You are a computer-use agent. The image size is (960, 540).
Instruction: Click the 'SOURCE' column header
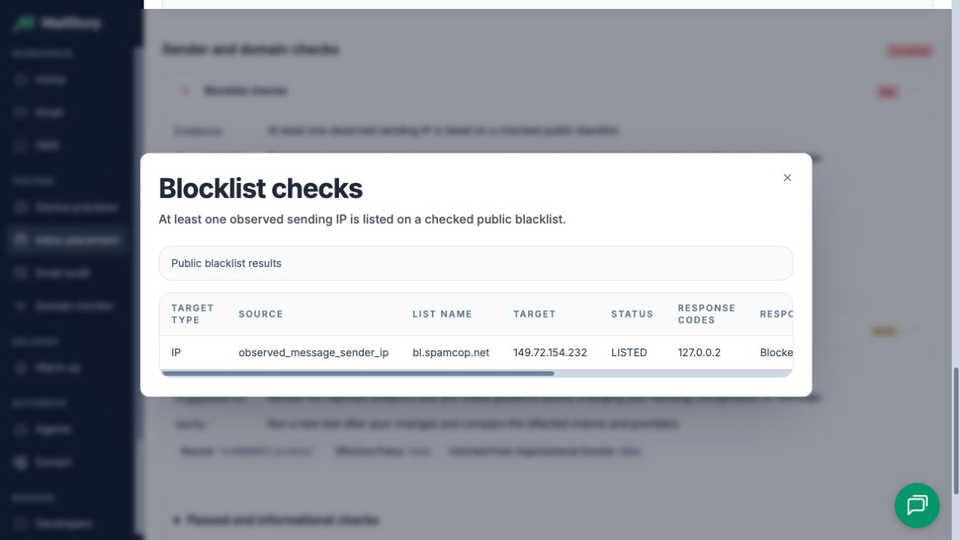[261, 314]
